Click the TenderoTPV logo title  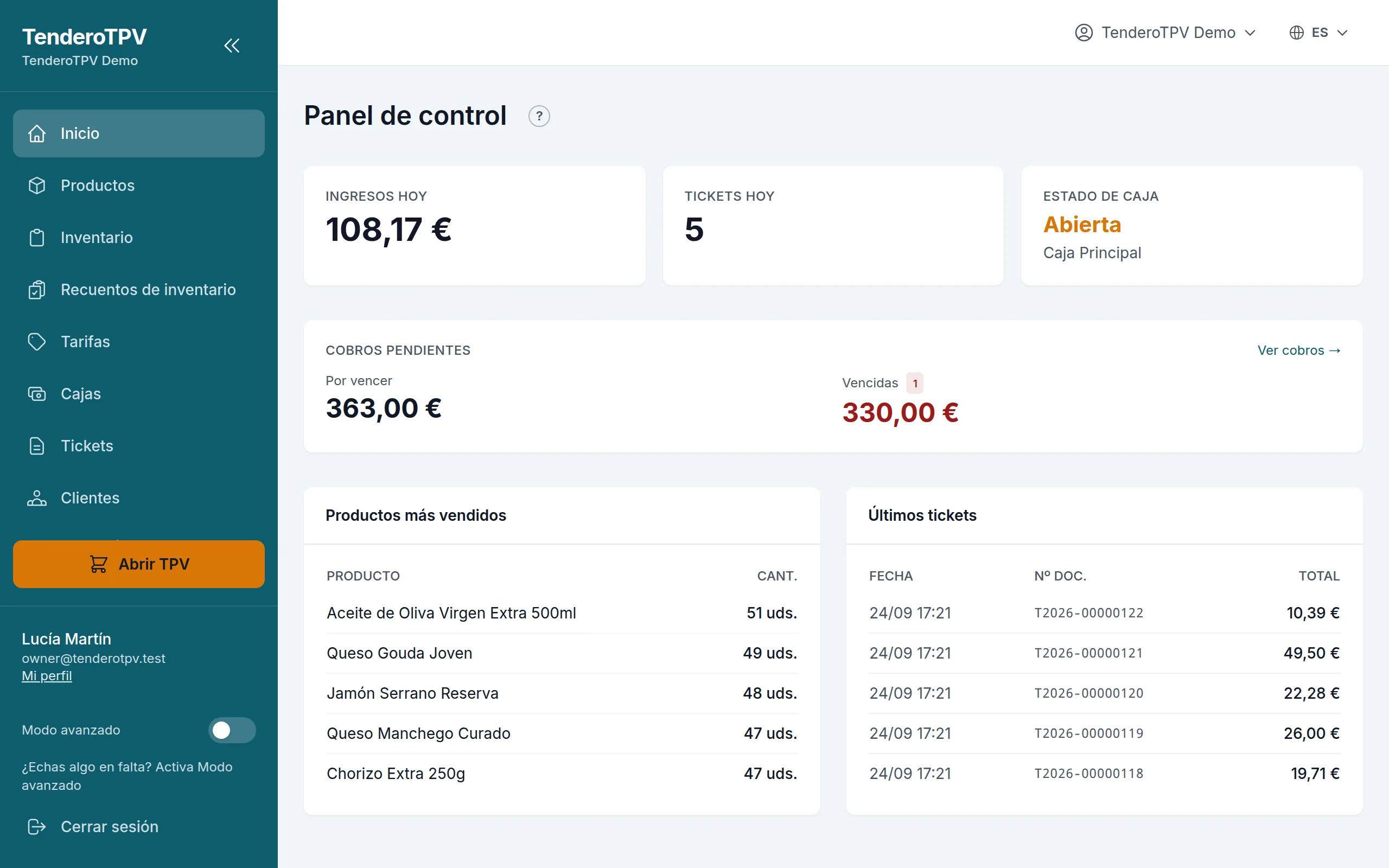[x=85, y=37]
